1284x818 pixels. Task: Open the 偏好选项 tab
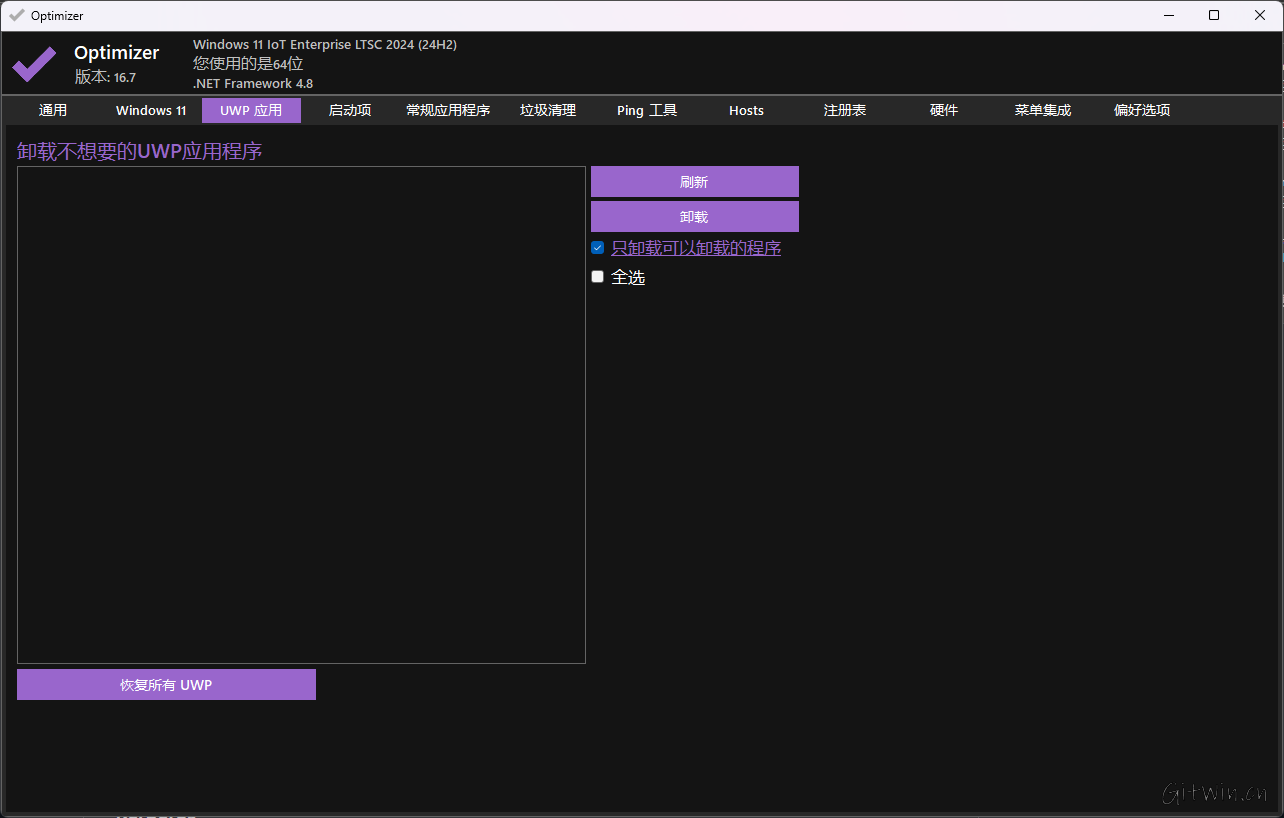[1141, 110]
